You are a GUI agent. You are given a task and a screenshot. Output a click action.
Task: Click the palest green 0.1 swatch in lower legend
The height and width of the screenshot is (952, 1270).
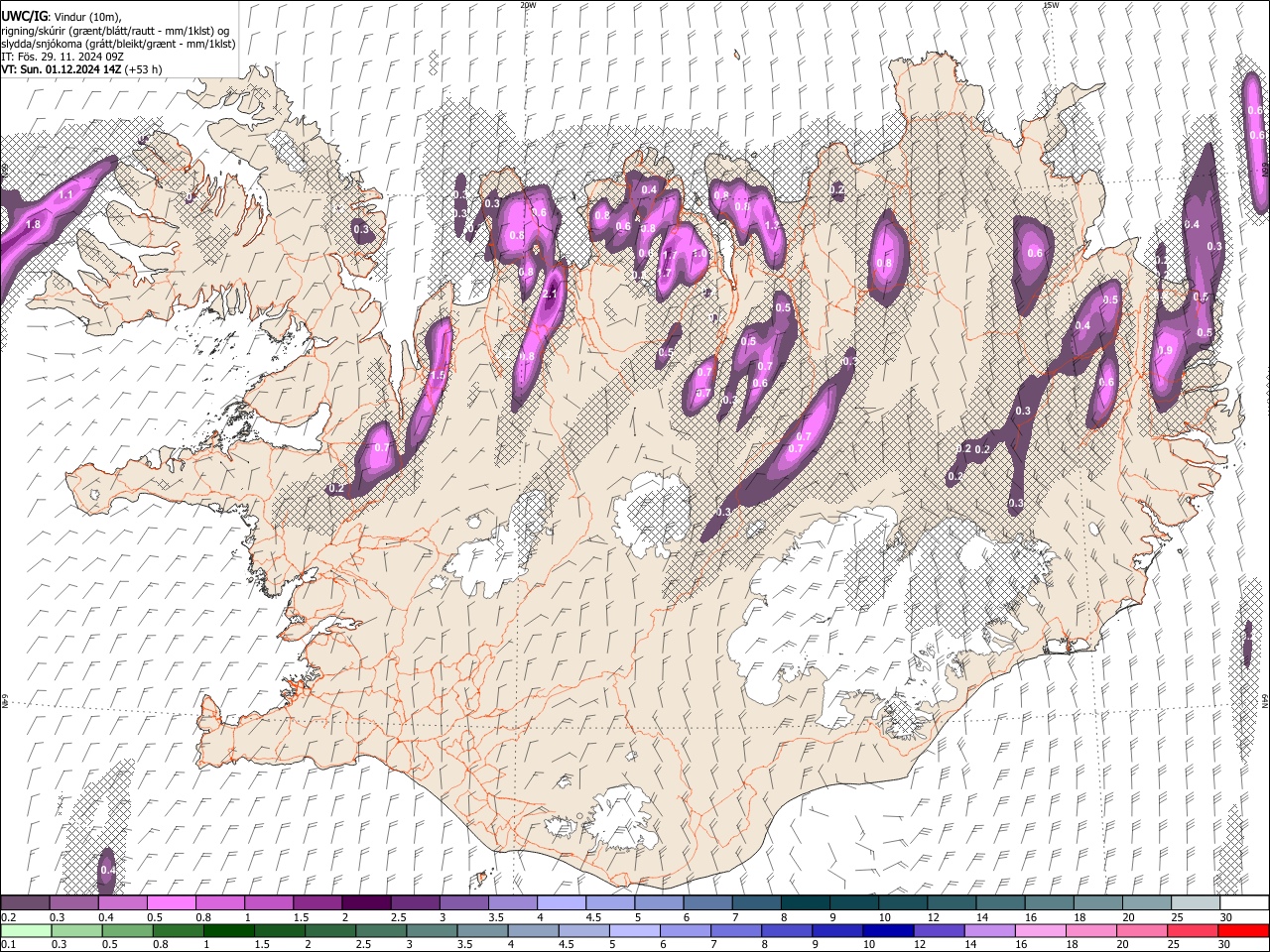click(26, 931)
